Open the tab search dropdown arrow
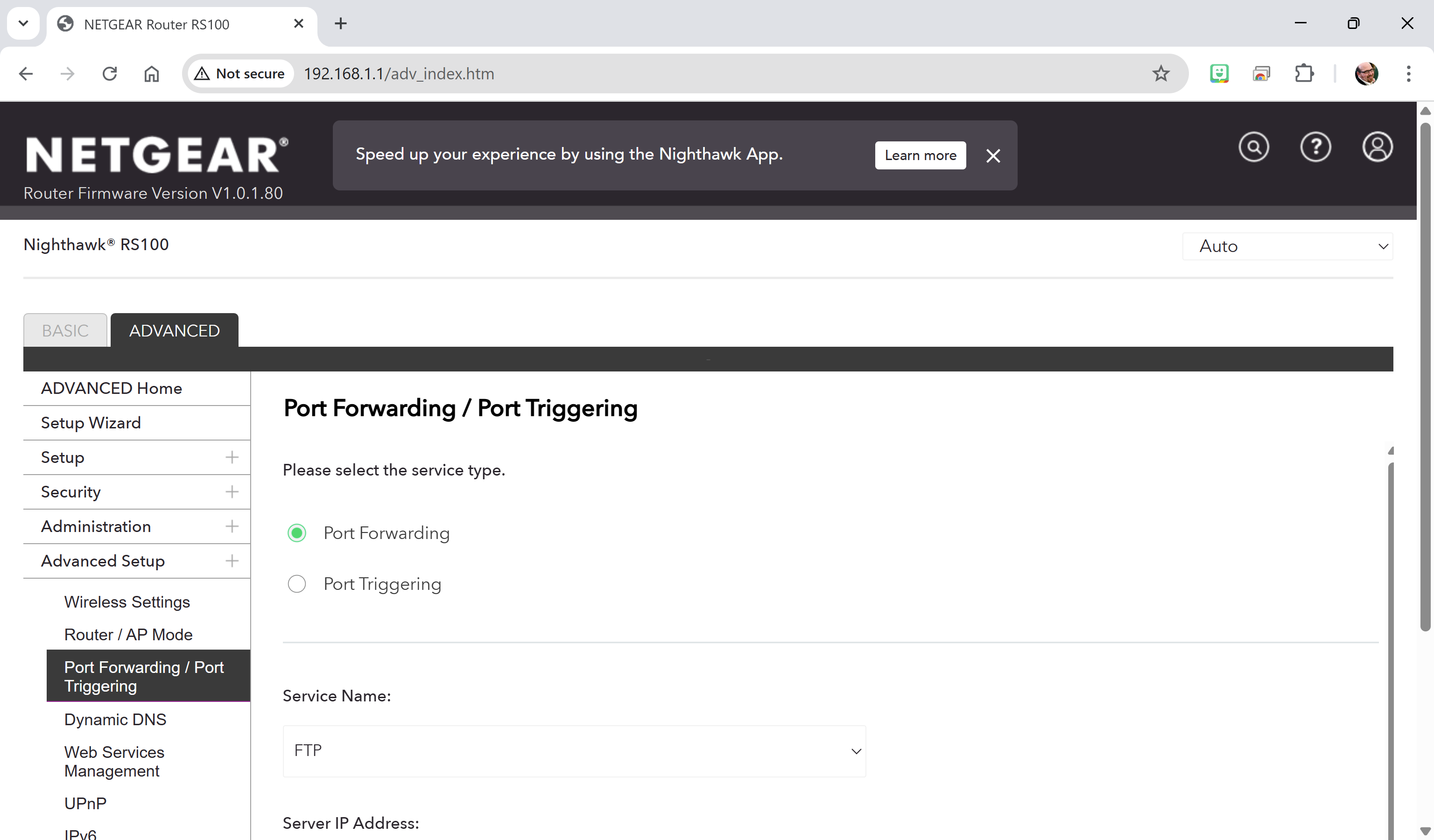This screenshot has width=1434, height=840. (23, 23)
